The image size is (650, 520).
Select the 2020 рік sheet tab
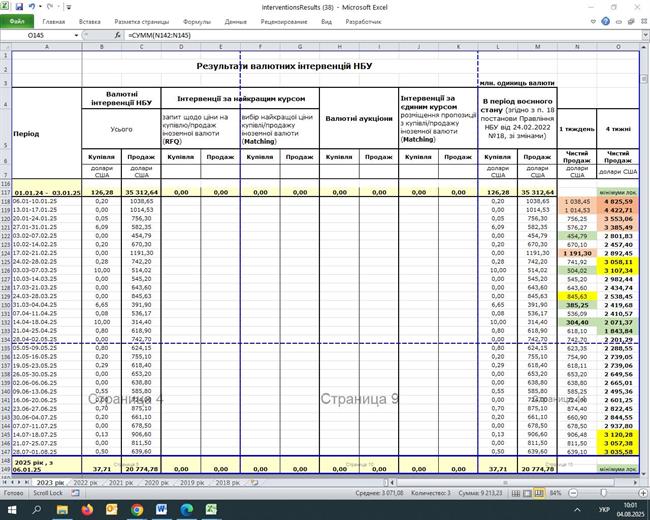157,483
